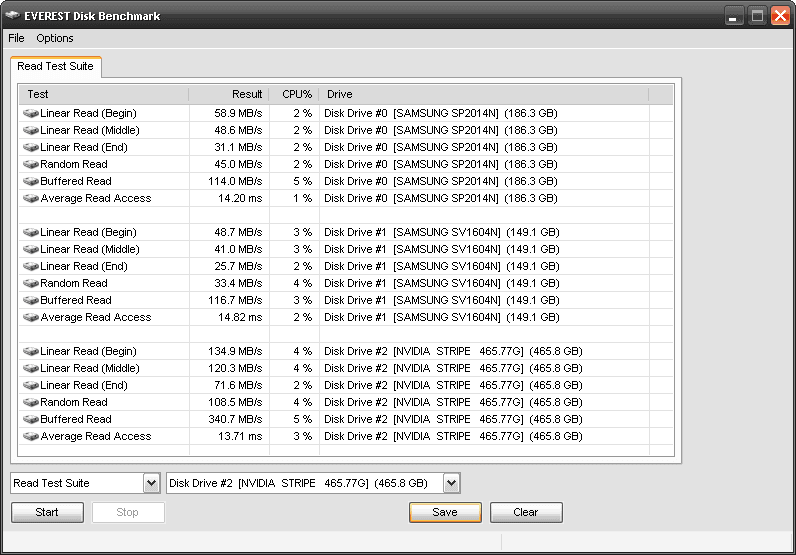Click disk icon of 116.7 MB/s Buffered Read row
796x555 pixels.
[31, 300]
